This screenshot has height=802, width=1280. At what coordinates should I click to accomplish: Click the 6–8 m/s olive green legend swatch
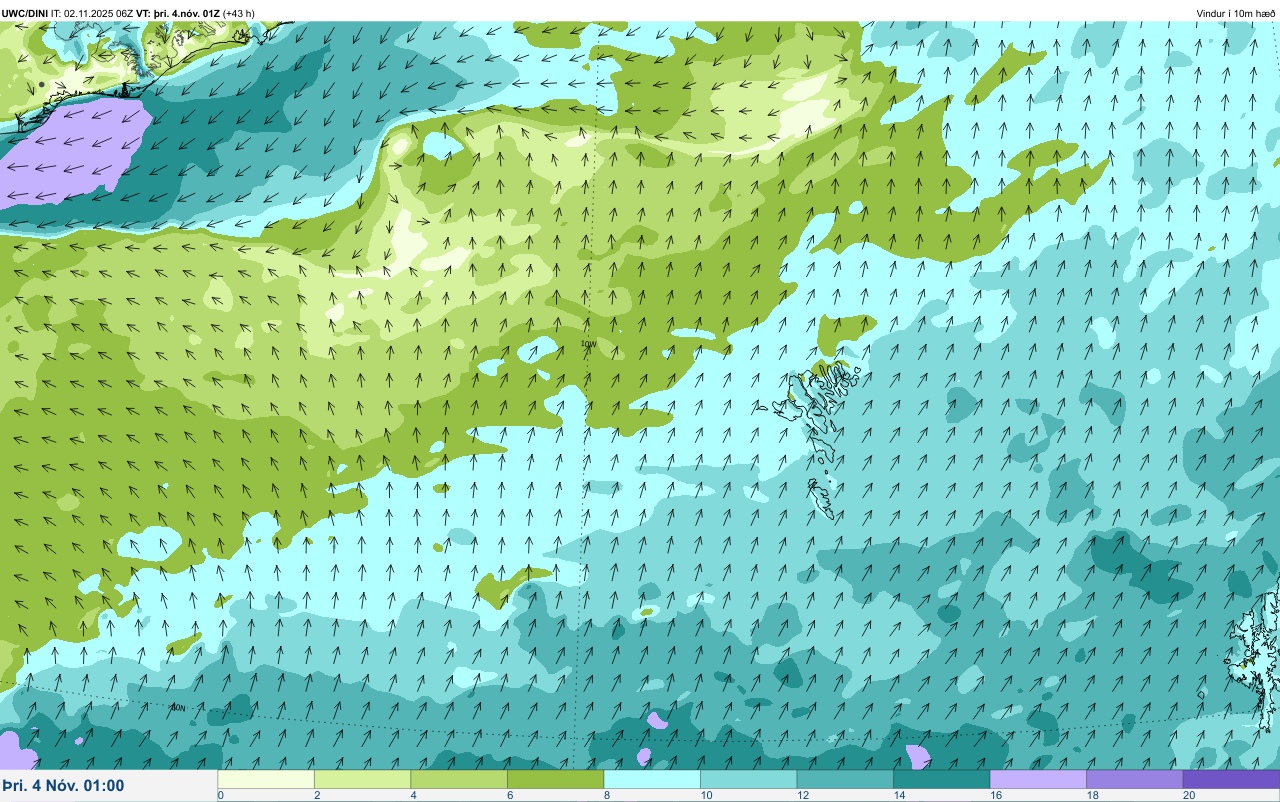(x=555, y=779)
